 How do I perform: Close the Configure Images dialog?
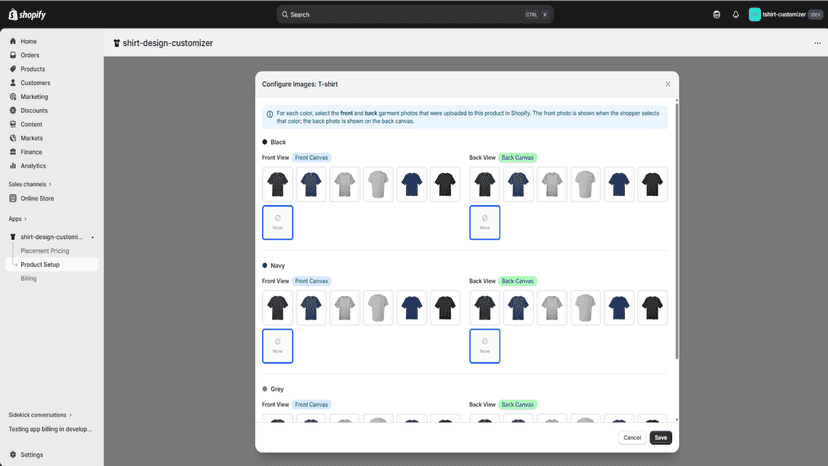(667, 84)
